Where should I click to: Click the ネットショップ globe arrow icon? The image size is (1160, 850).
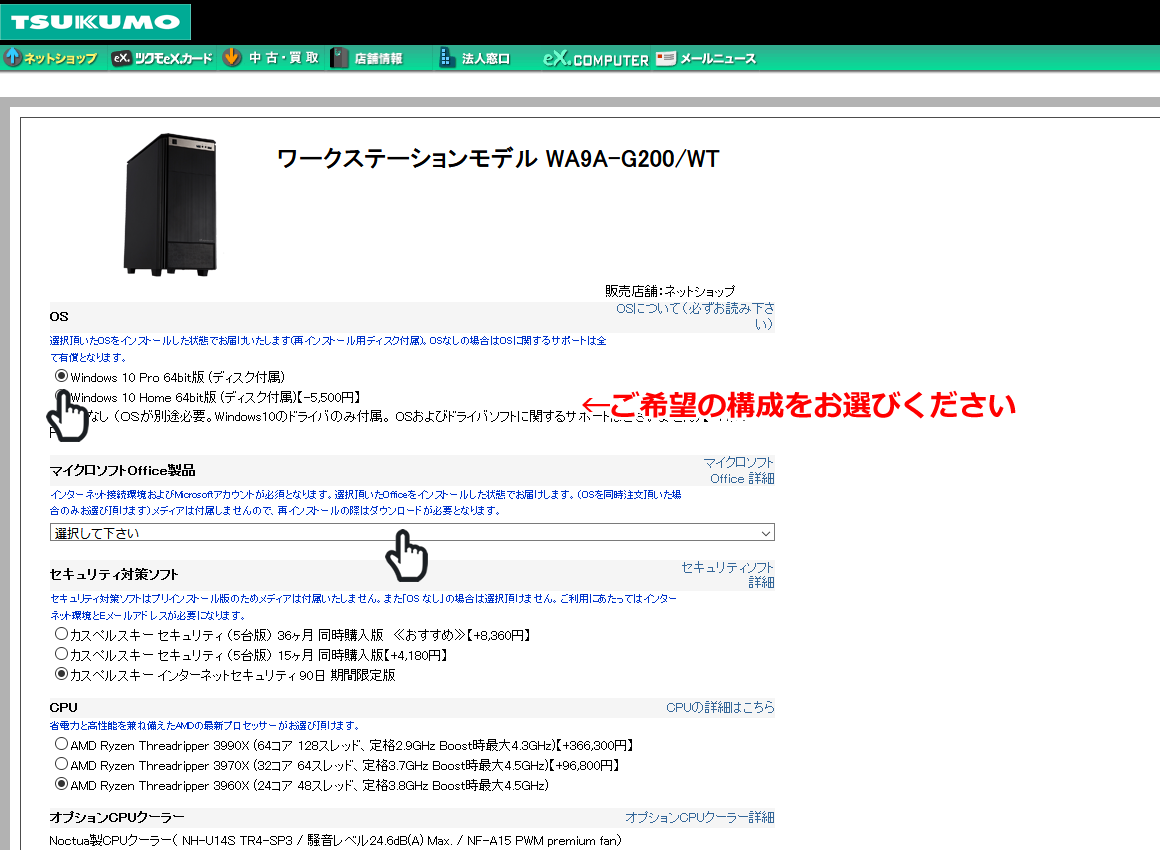pos(11,57)
